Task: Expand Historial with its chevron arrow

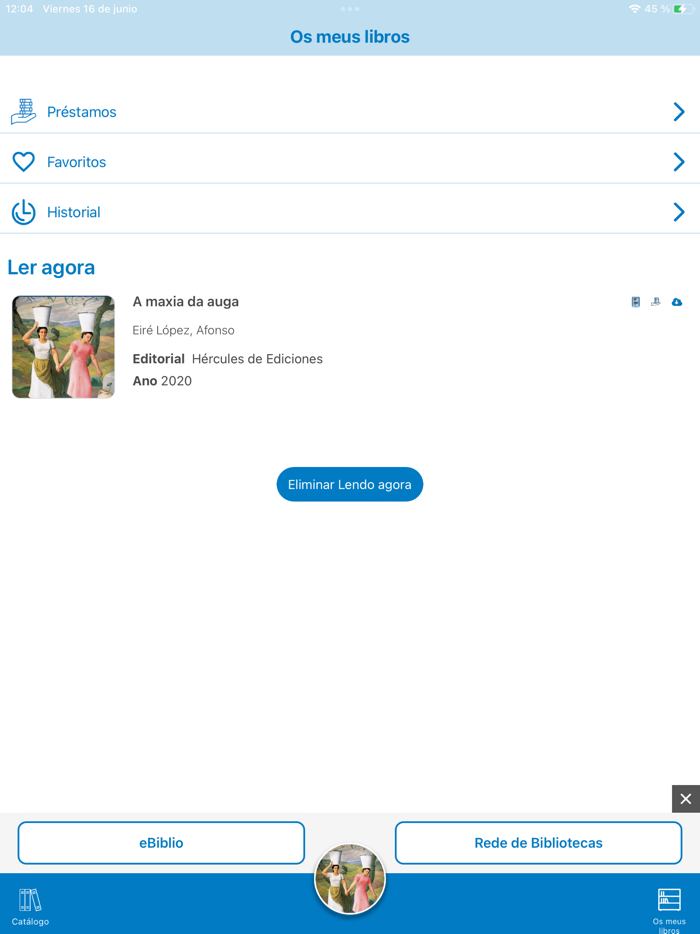Action: (679, 211)
